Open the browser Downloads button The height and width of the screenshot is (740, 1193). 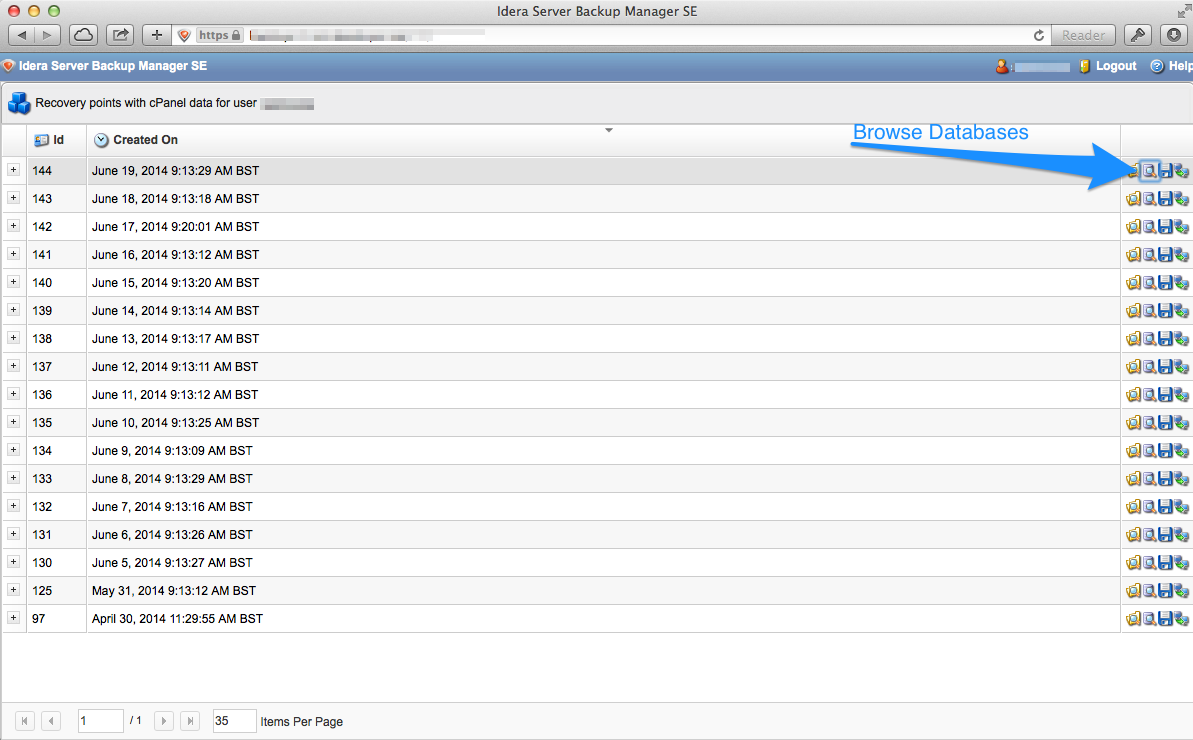[x=1174, y=35]
